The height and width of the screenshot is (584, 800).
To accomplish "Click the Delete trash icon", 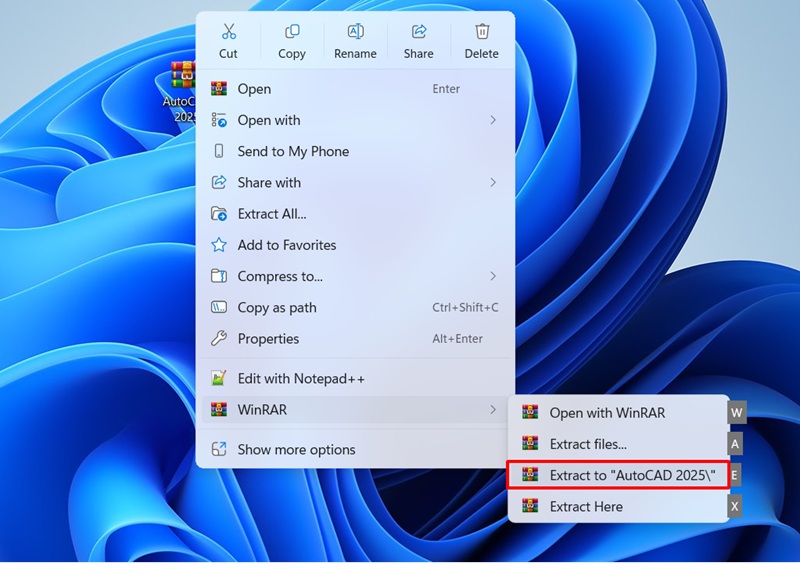I will [481, 32].
